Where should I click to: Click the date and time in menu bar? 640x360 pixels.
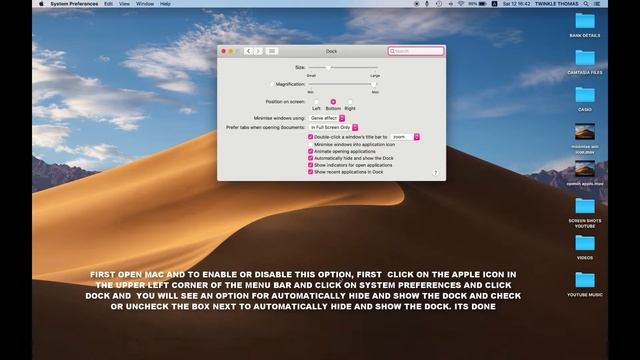516,4
